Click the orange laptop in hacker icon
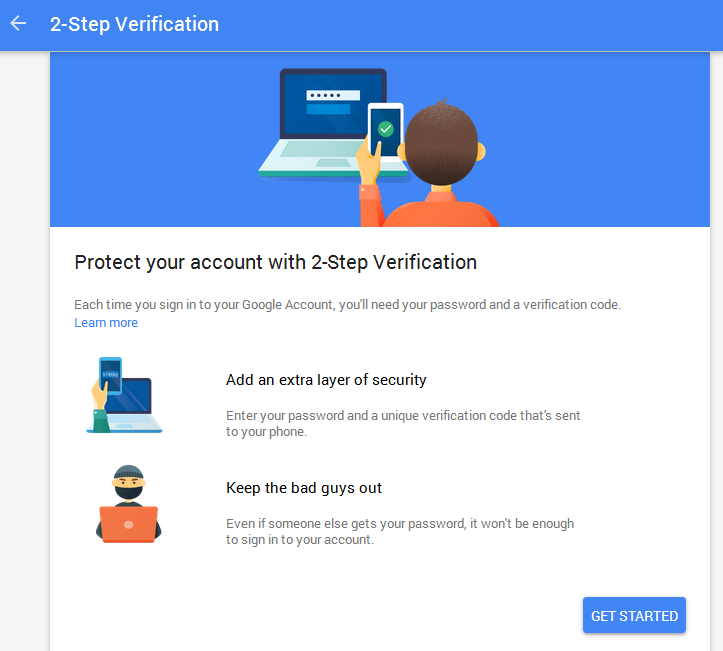The image size is (723, 651). point(129,524)
